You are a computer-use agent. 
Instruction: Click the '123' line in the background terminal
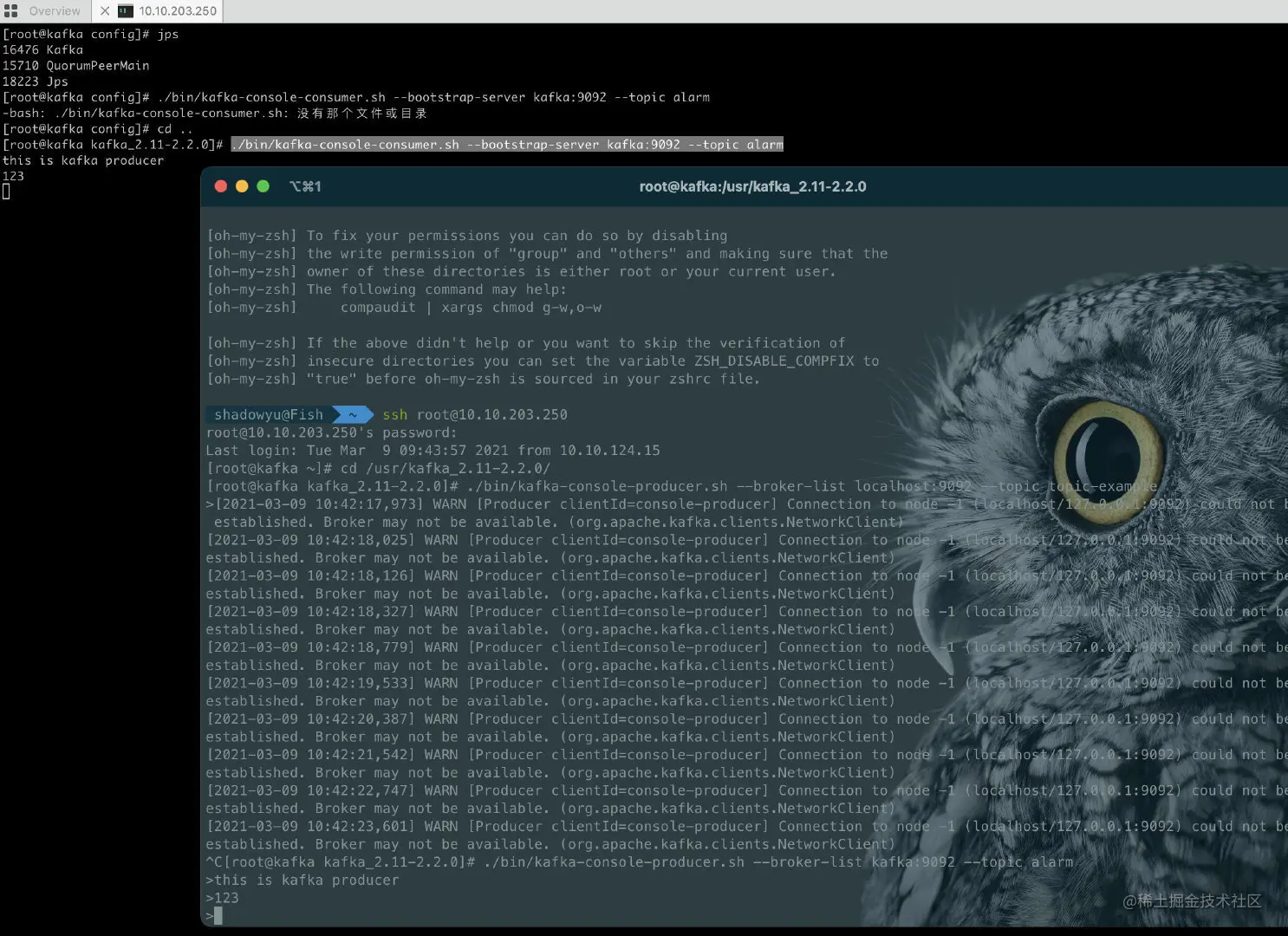(13, 175)
